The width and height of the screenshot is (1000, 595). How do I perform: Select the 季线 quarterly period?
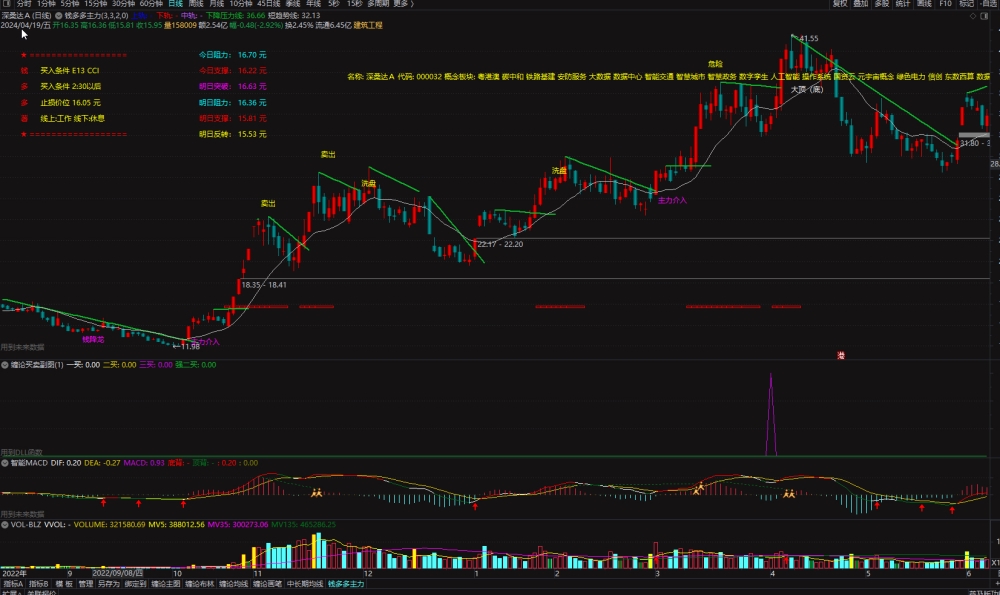tap(293, 4)
